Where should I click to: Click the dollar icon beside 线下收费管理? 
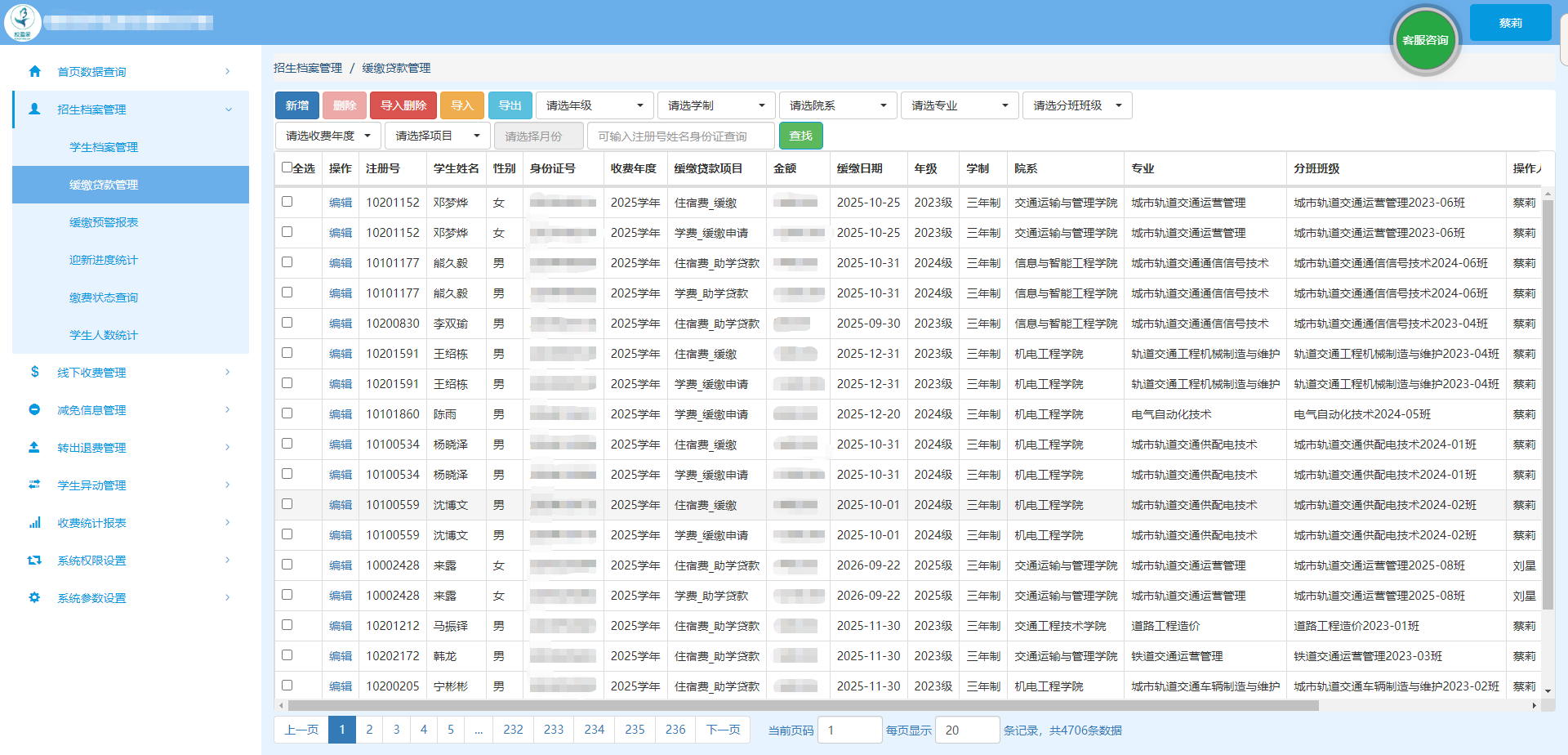(x=34, y=372)
